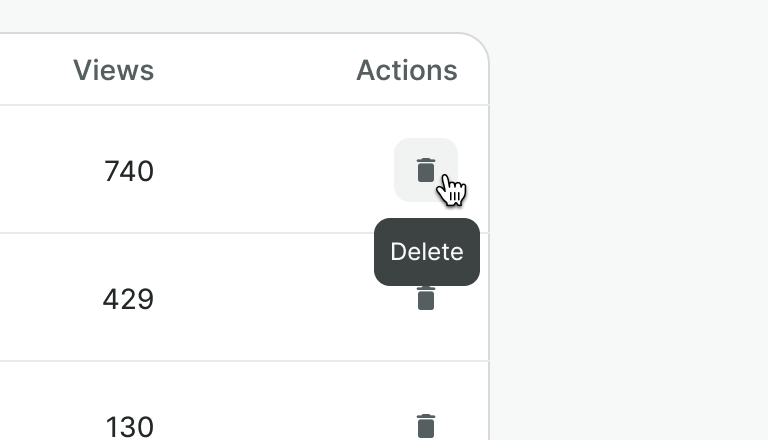The height and width of the screenshot is (440, 768).
Task: Click the dark Delete tooltip label
Action: [427, 252]
